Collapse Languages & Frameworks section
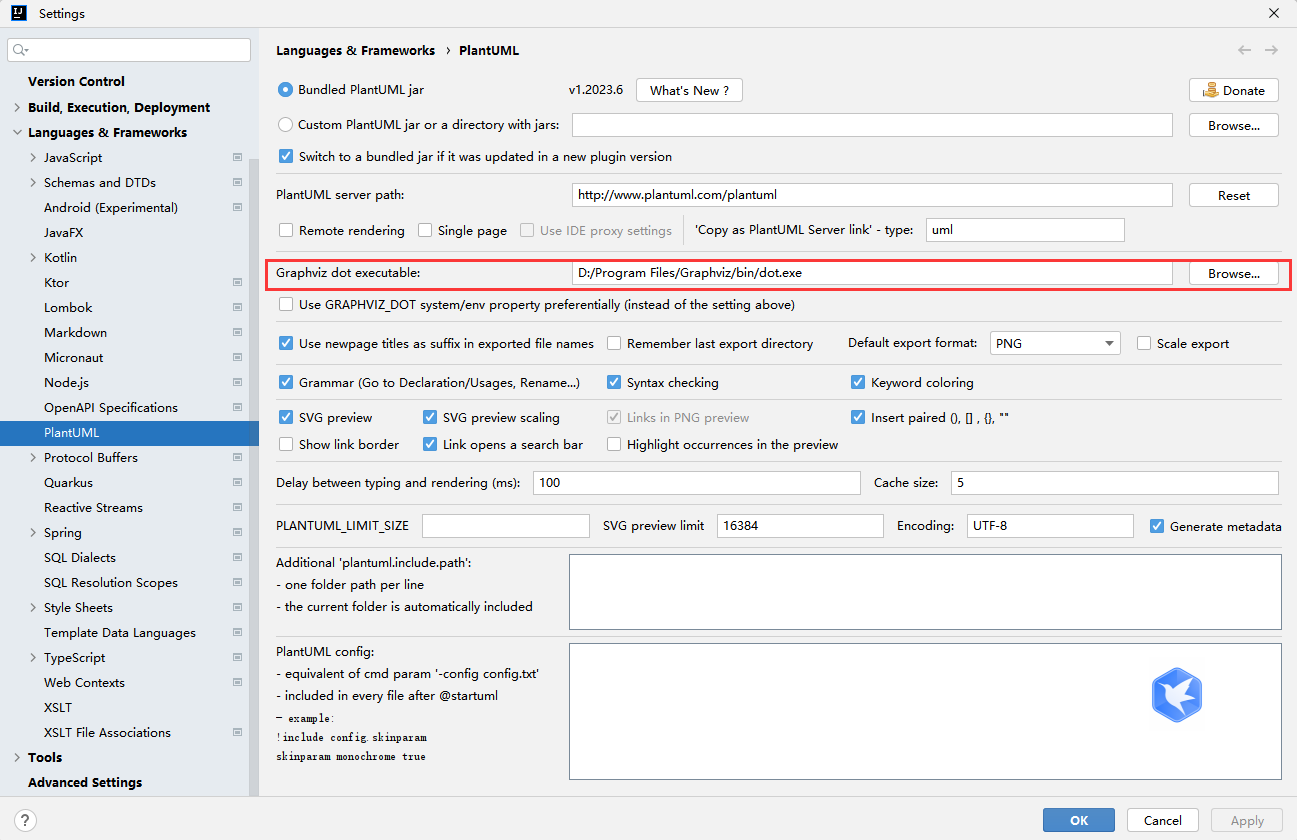The image size is (1297, 840). coord(17,133)
